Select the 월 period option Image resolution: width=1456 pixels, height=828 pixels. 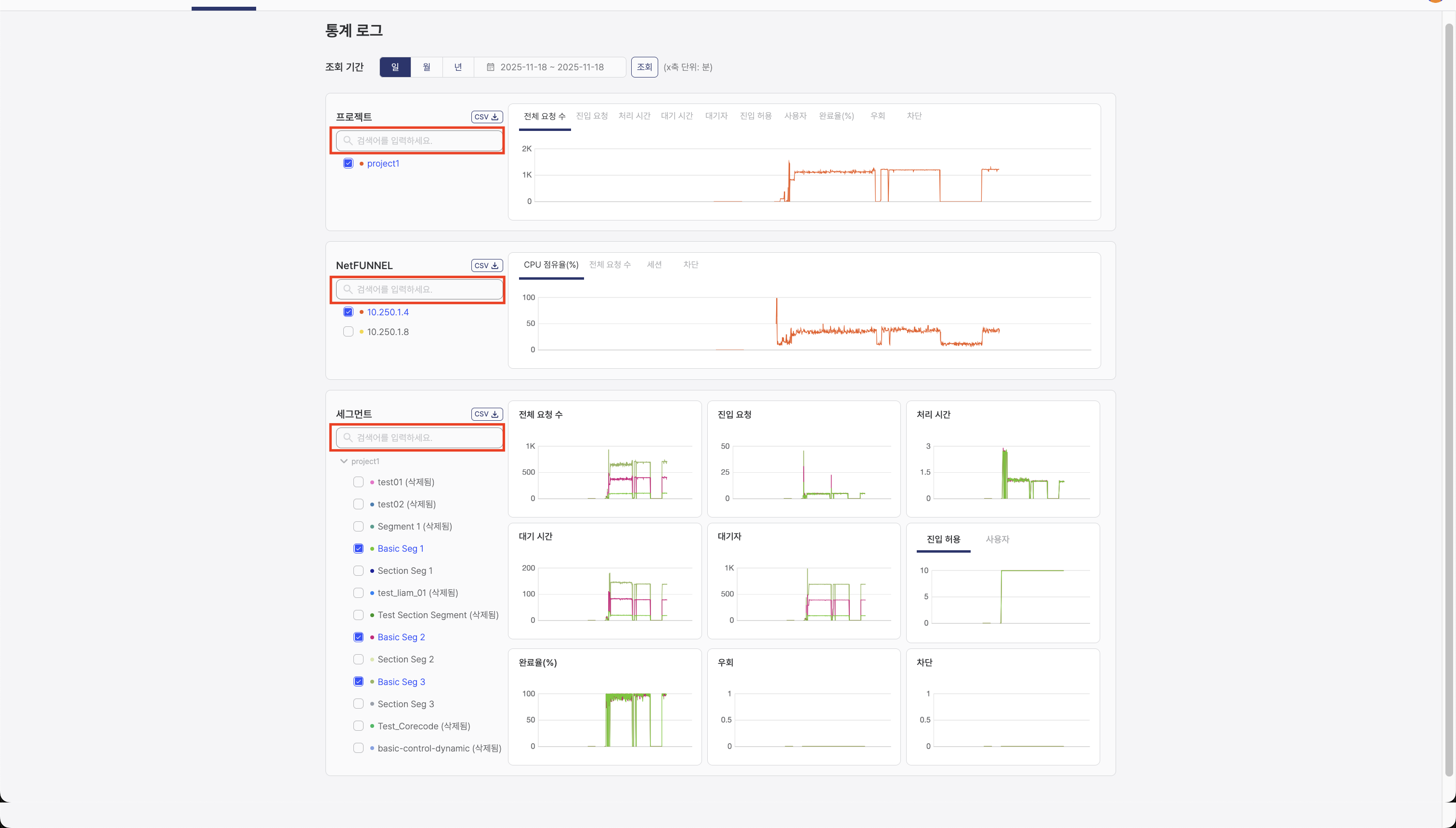tap(426, 66)
